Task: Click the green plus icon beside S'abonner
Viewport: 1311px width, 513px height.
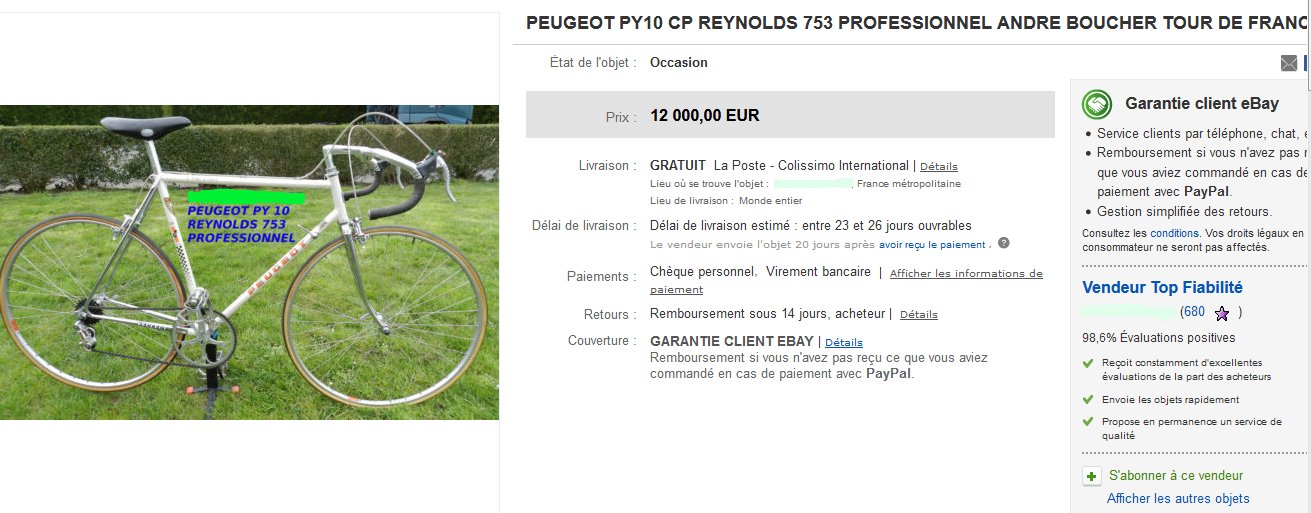Action: pos(1092,476)
